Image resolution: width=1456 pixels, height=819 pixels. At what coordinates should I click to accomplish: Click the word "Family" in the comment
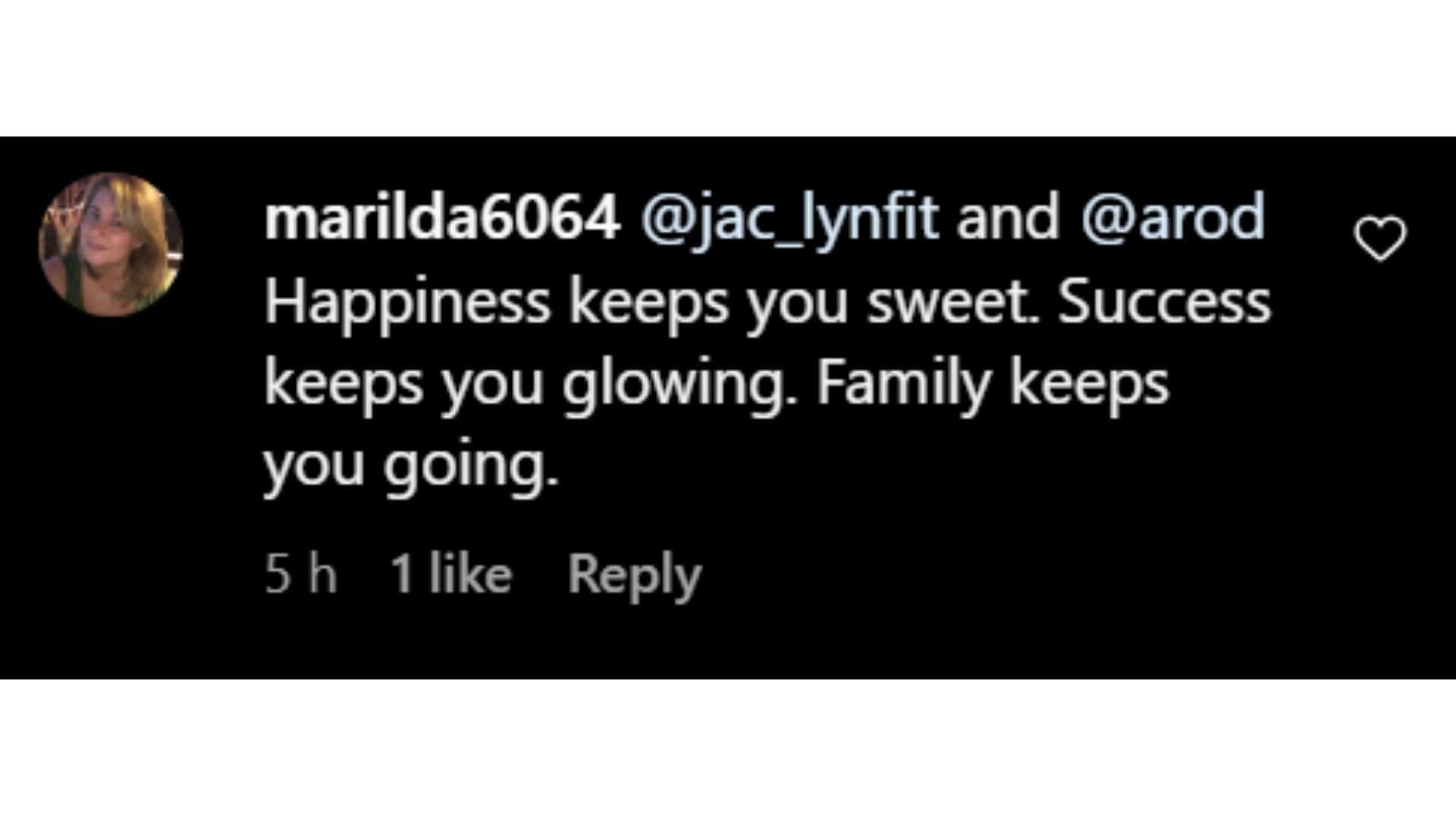click(904, 385)
